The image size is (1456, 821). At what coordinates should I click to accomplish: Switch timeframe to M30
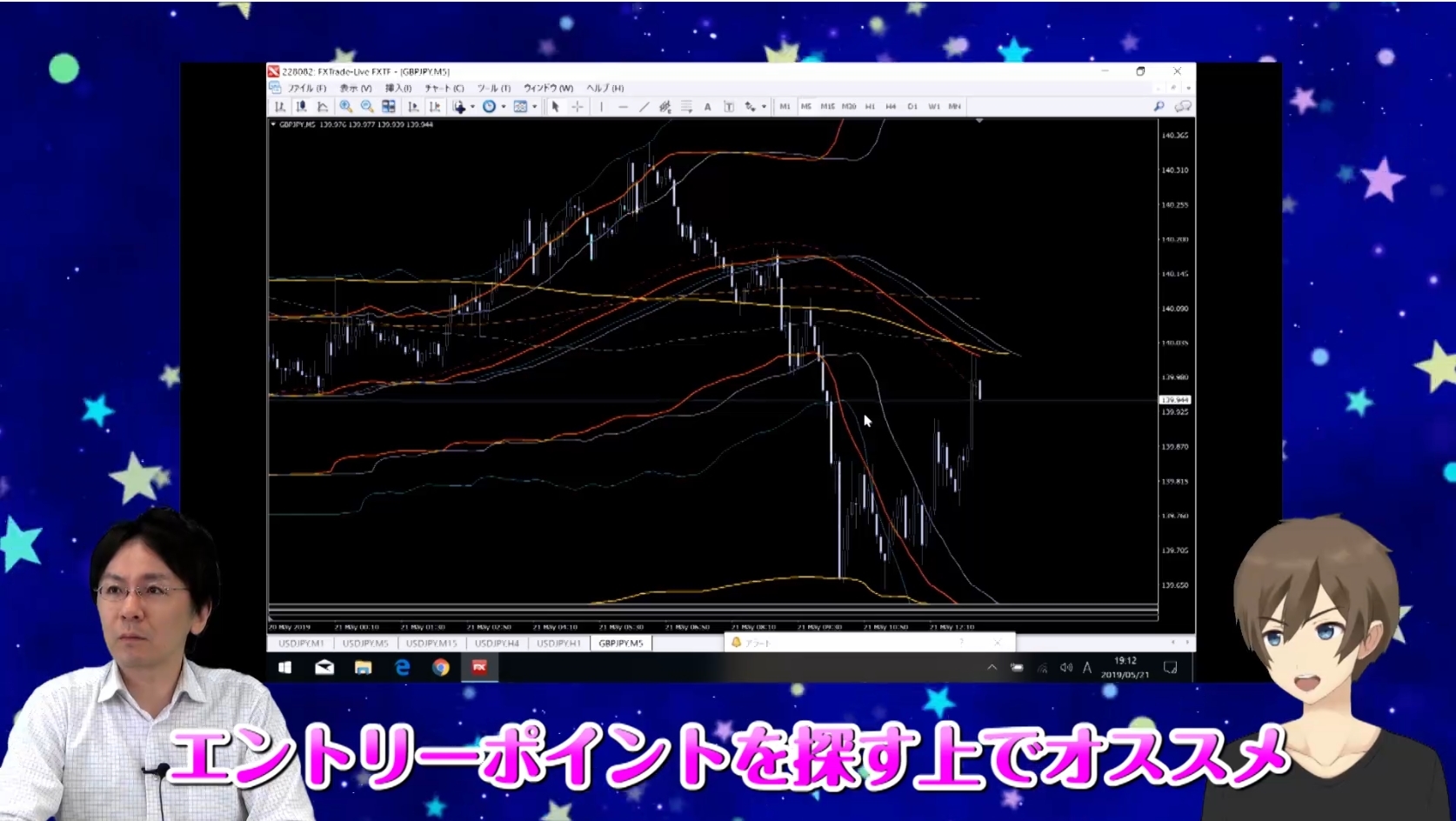point(849,106)
